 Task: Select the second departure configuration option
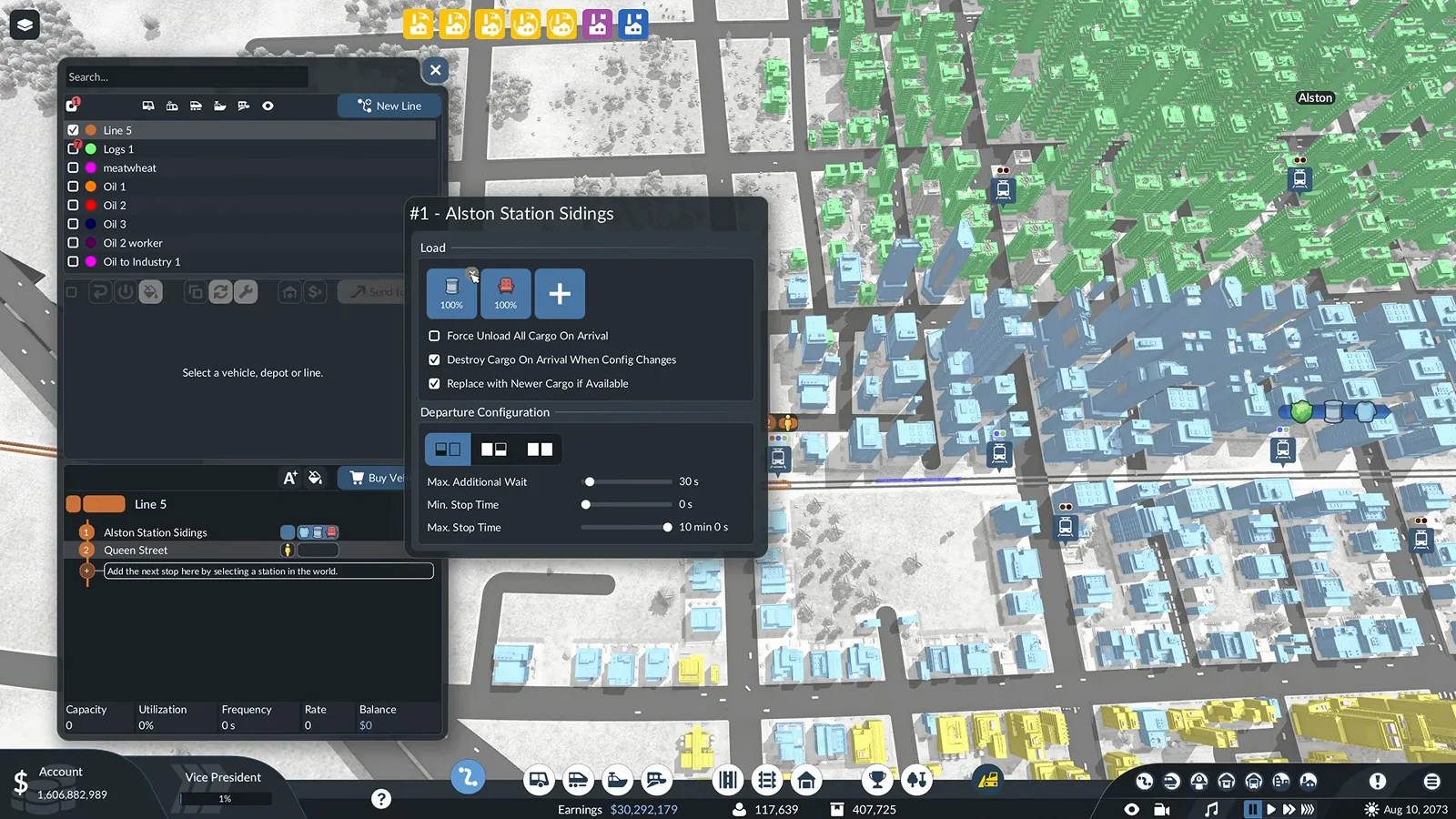(494, 449)
